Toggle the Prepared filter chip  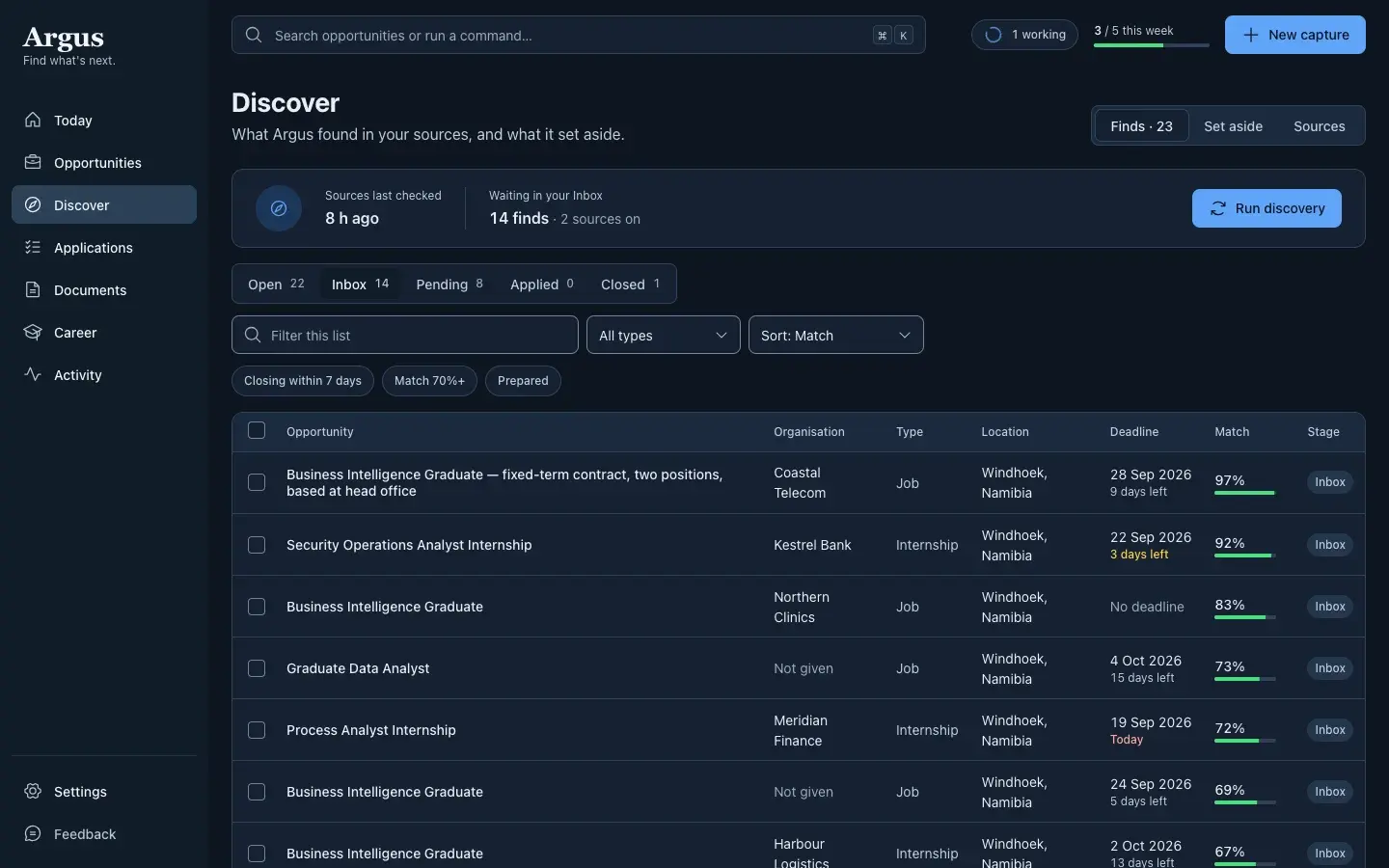523,381
